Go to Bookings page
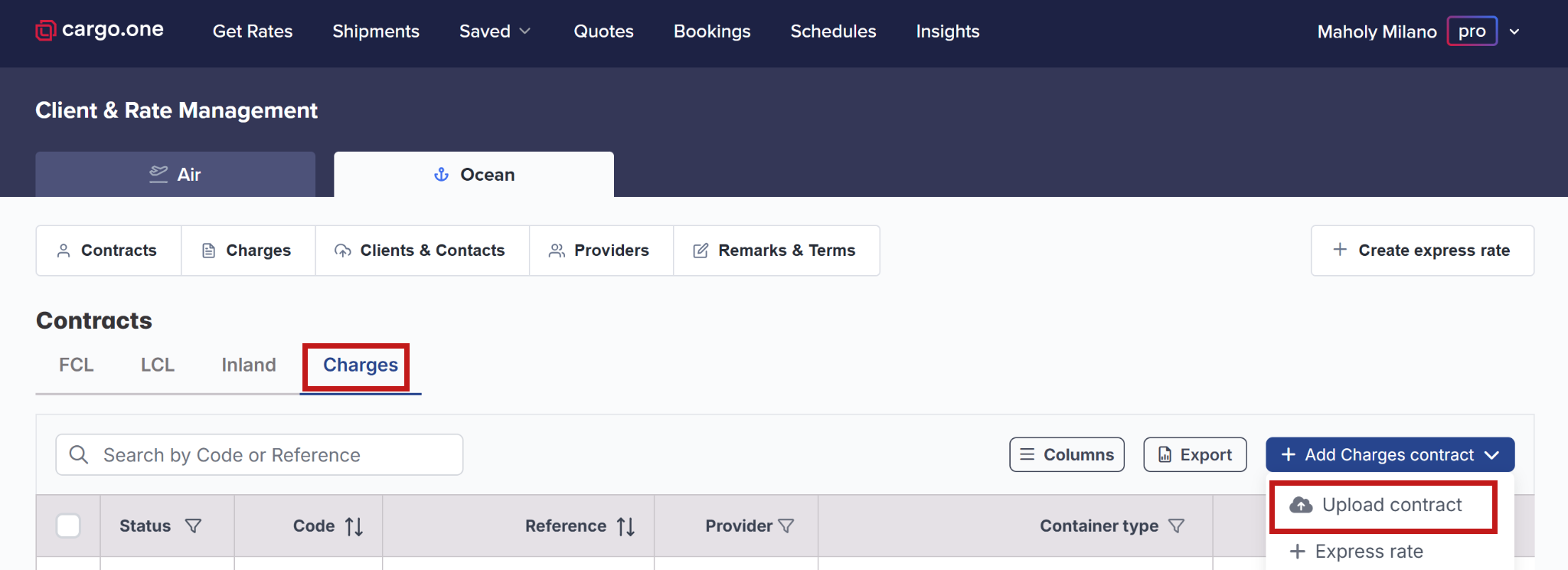Image resolution: width=1568 pixels, height=570 pixels. pyautogui.click(x=712, y=31)
